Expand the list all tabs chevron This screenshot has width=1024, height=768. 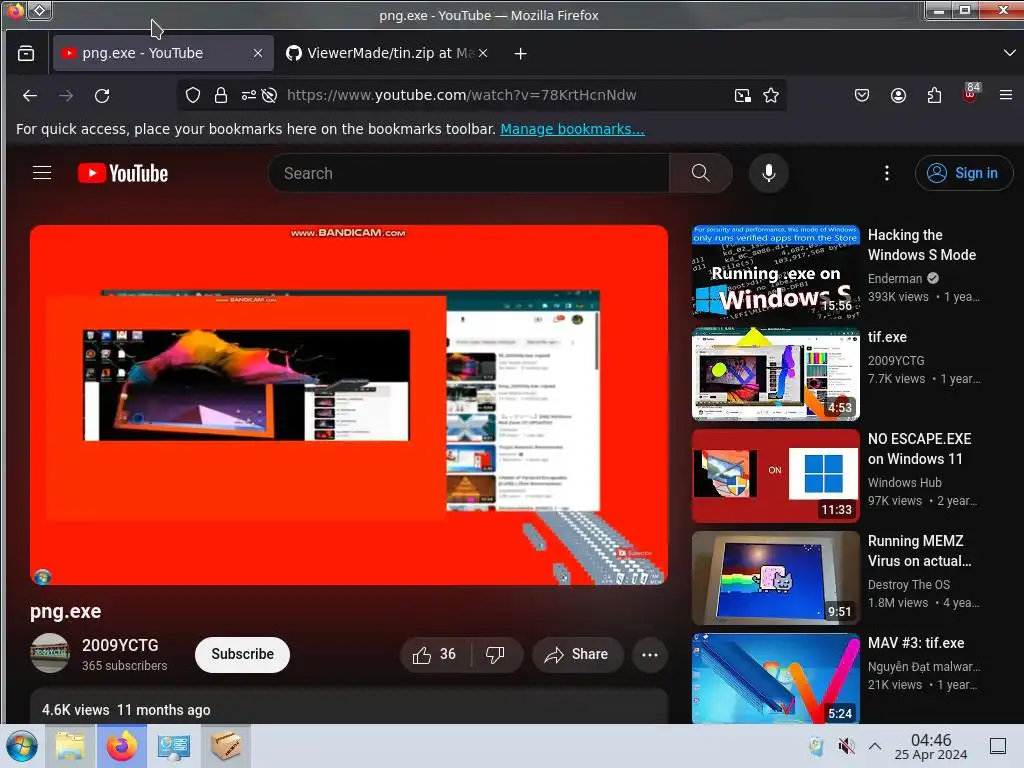pos(1009,53)
